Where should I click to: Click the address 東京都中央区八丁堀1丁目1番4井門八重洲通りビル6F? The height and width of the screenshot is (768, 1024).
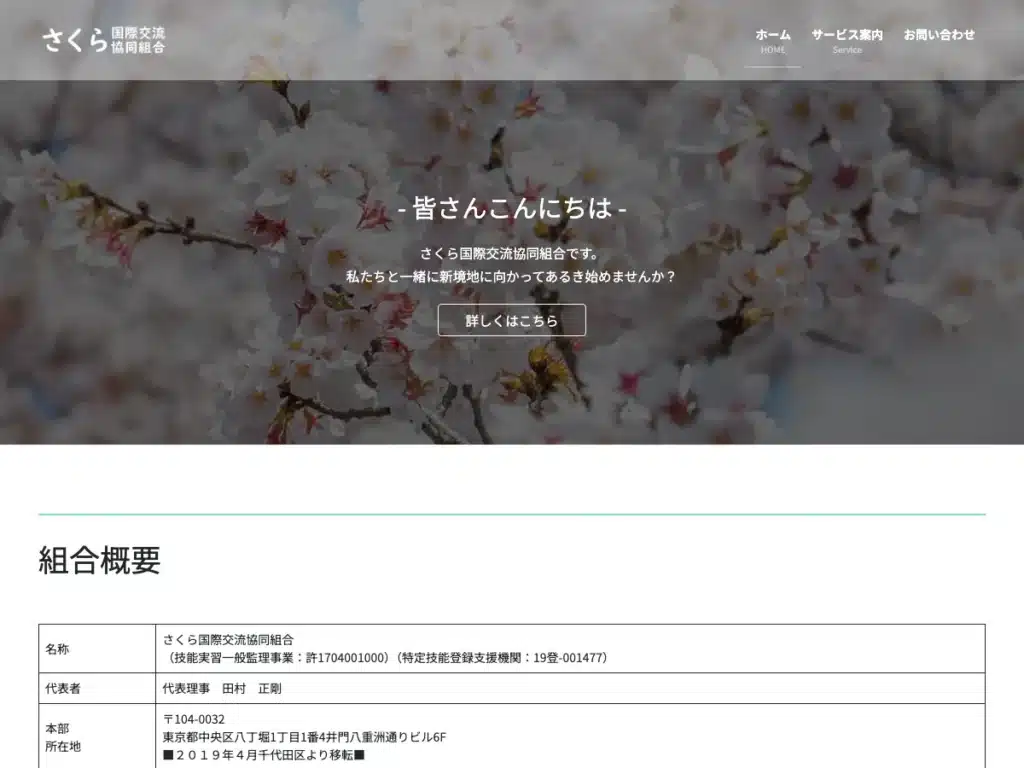point(304,737)
